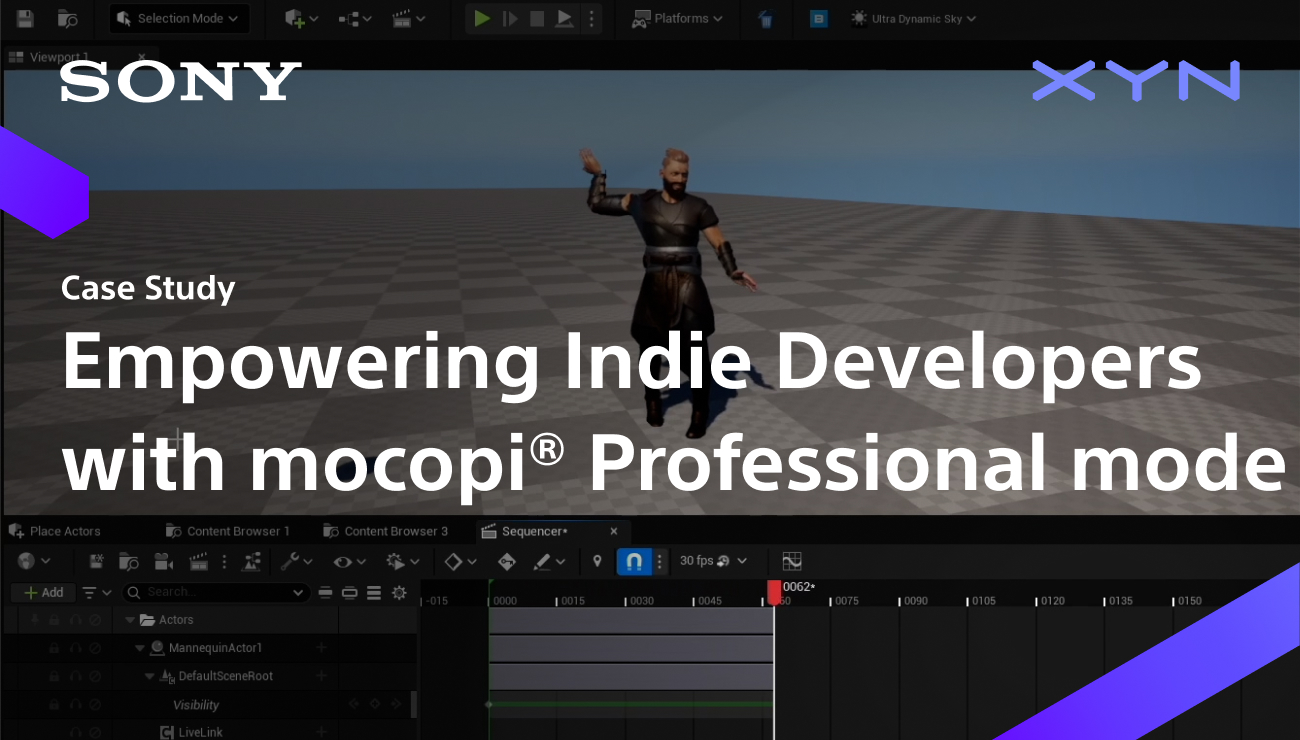This screenshot has width=1300, height=740.
Task: Open the Sequencer eye view options dropdown
Action: click(350, 561)
